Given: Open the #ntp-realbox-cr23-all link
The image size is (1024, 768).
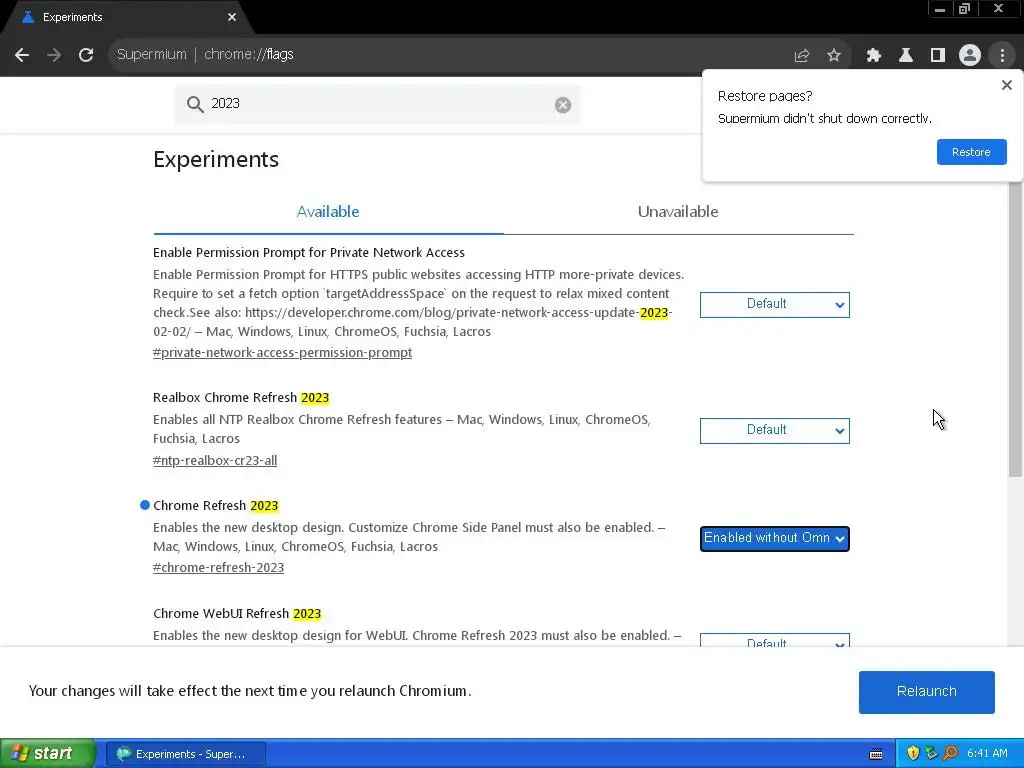Looking at the screenshot, I should point(215,460).
